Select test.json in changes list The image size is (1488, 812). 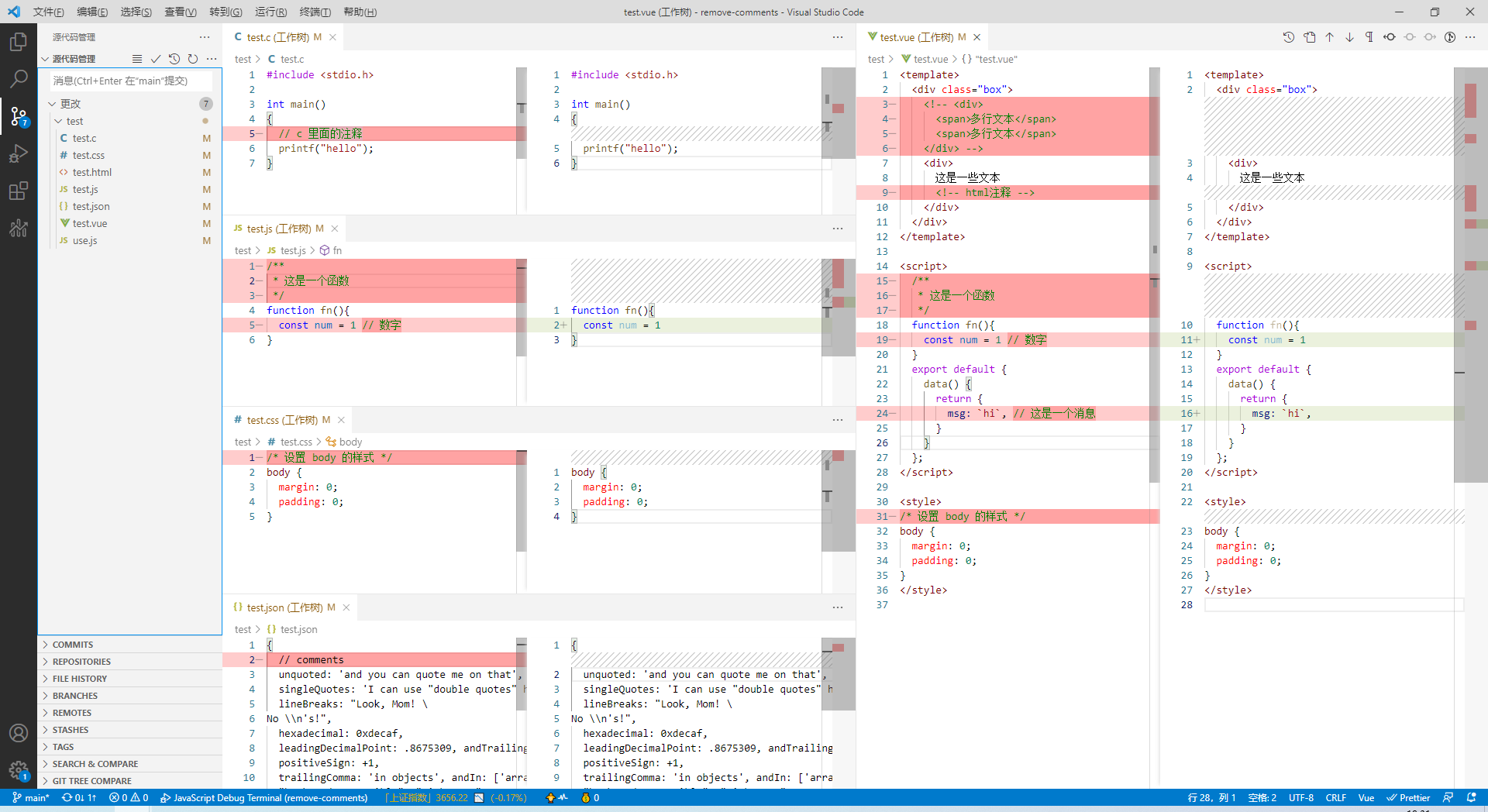129,206
